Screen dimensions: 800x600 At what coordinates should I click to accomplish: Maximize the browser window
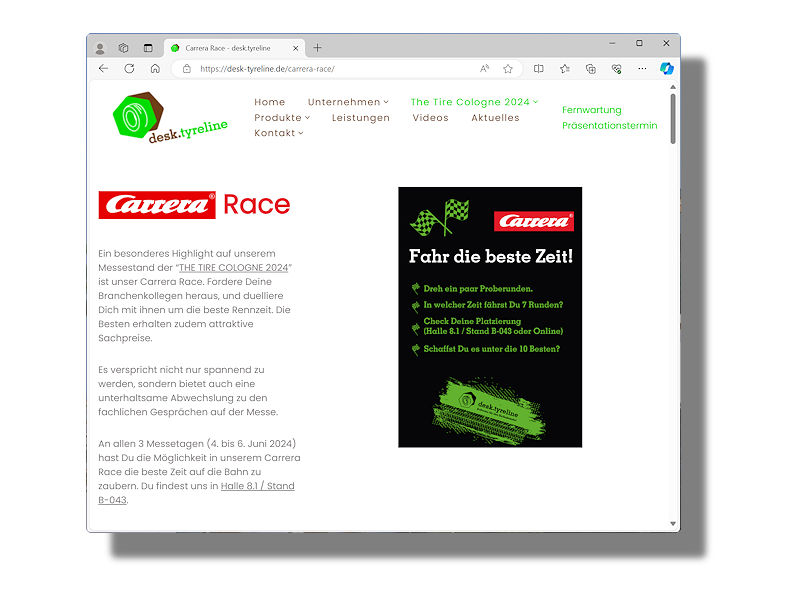click(639, 43)
